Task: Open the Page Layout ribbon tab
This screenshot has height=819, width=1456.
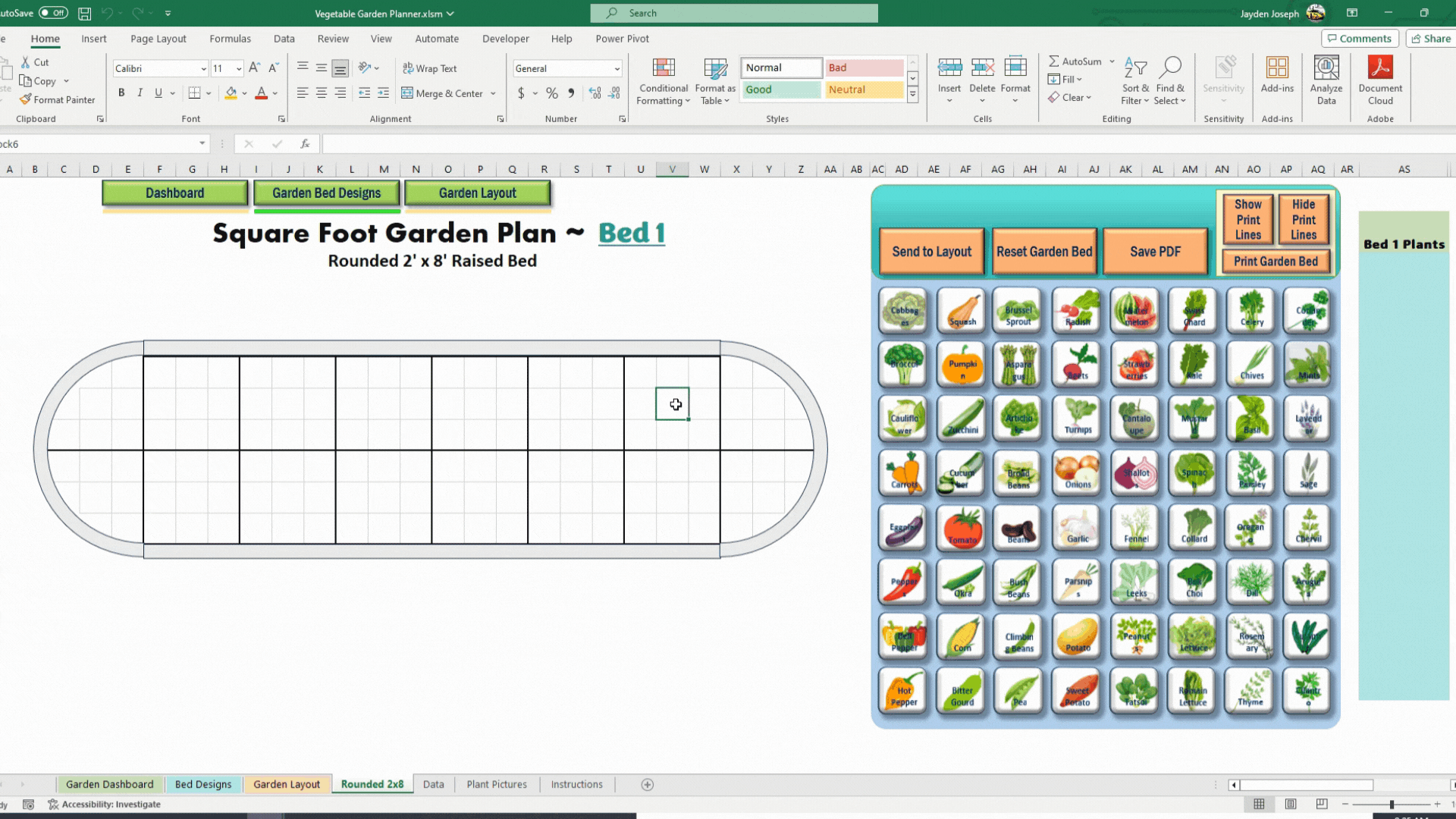Action: [158, 39]
